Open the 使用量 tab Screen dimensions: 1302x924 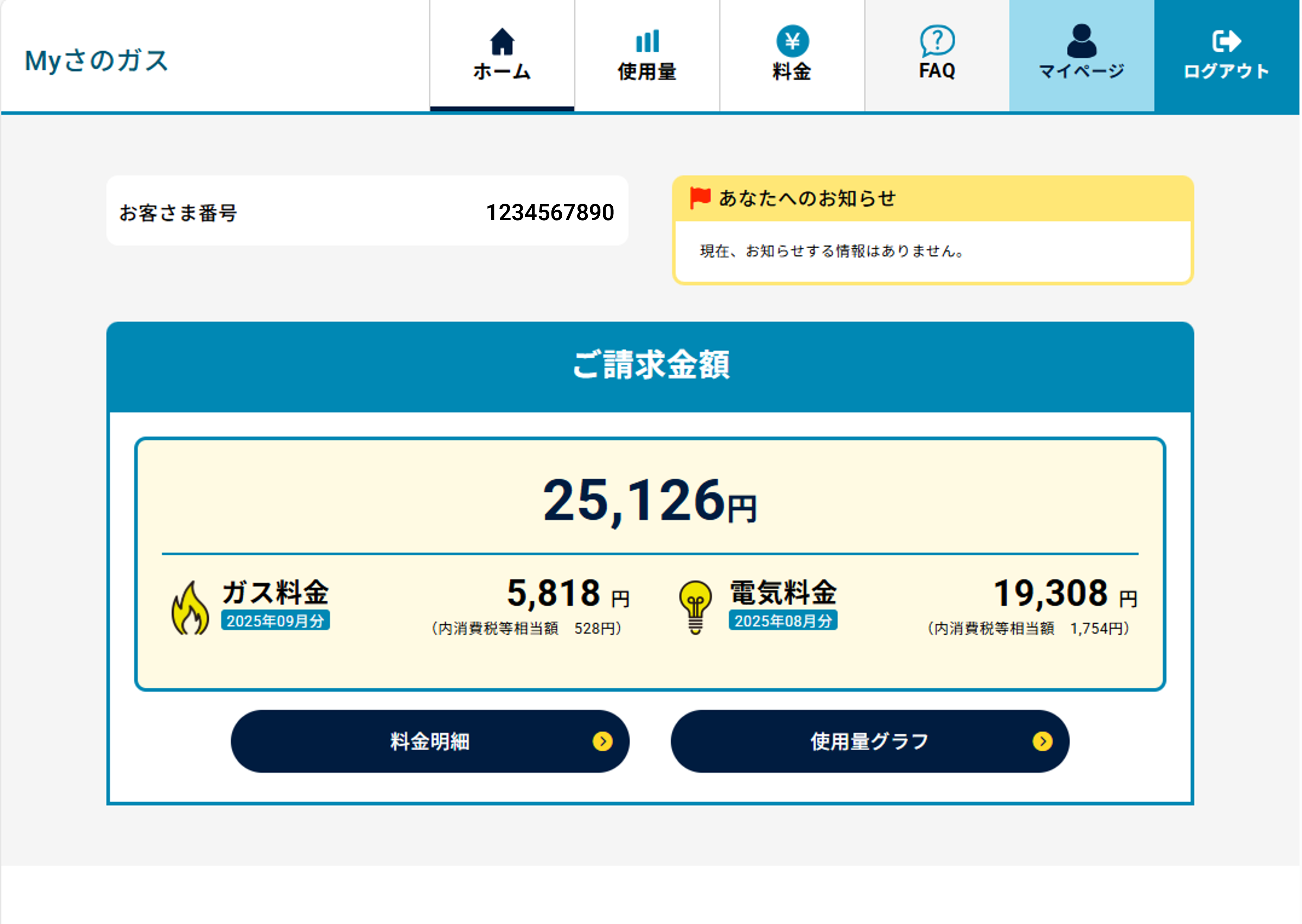pyautogui.click(x=647, y=71)
